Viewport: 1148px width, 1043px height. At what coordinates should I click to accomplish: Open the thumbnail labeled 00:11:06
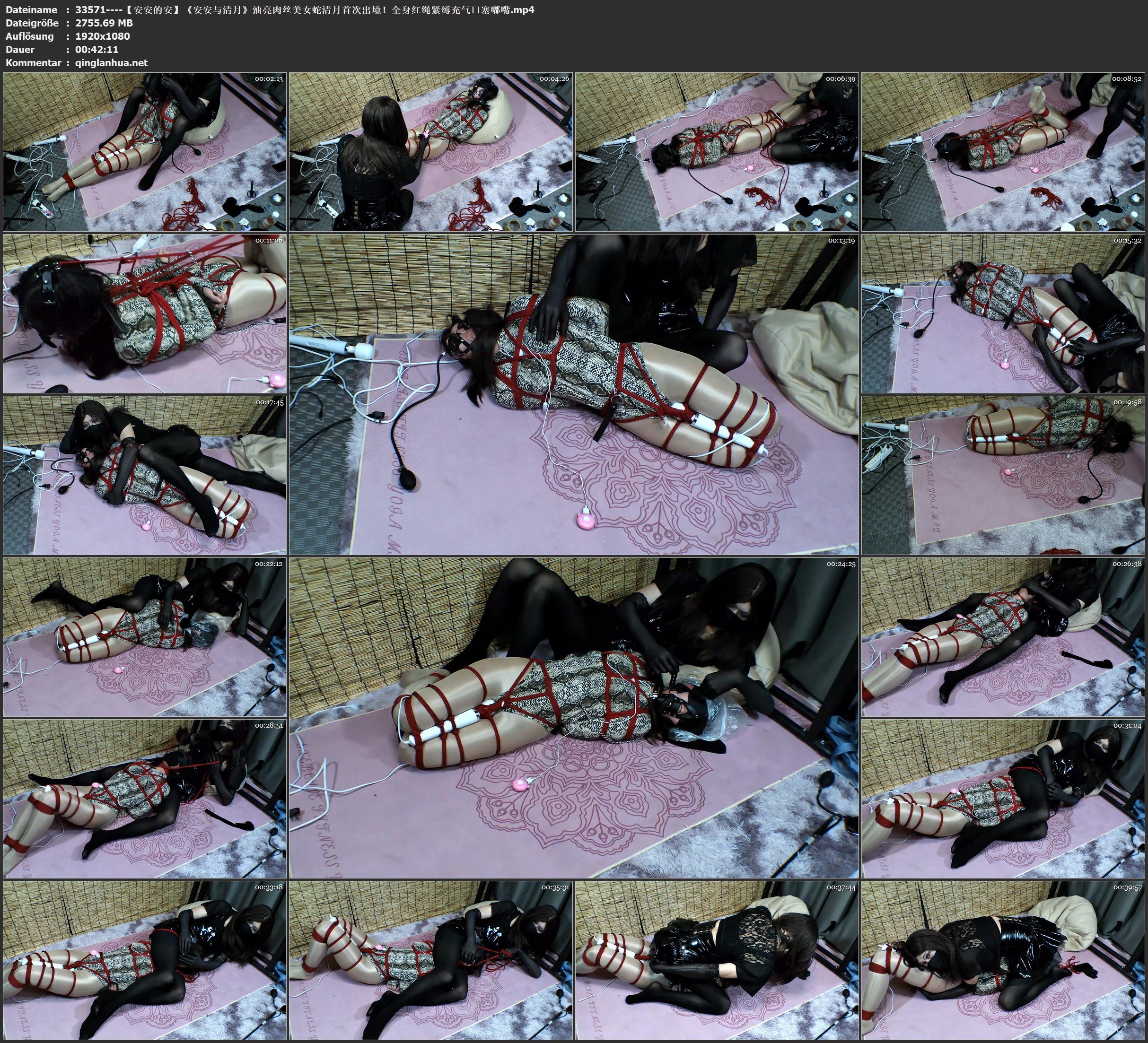click(145, 313)
